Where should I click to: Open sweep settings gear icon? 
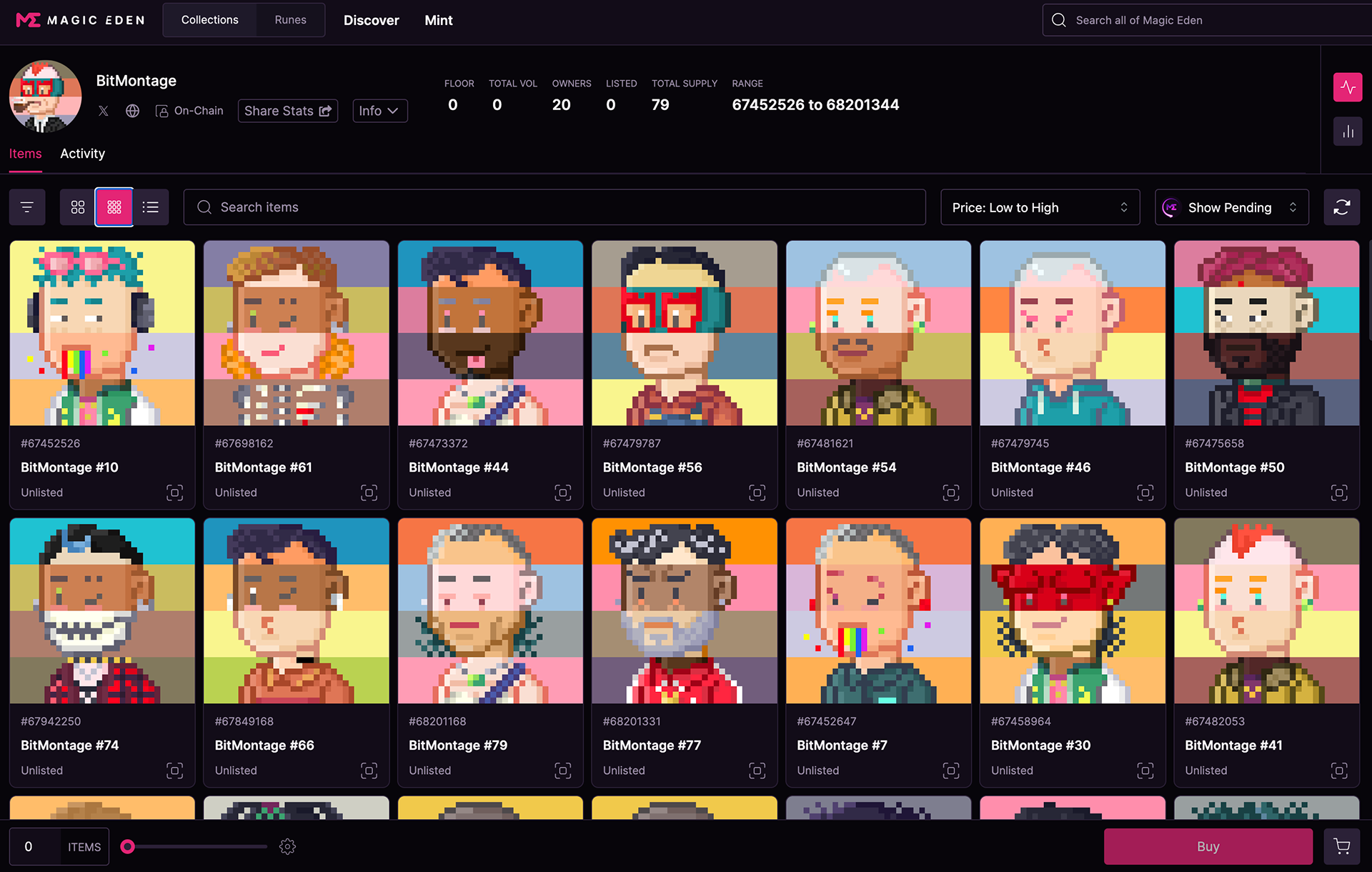click(x=287, y=846)
